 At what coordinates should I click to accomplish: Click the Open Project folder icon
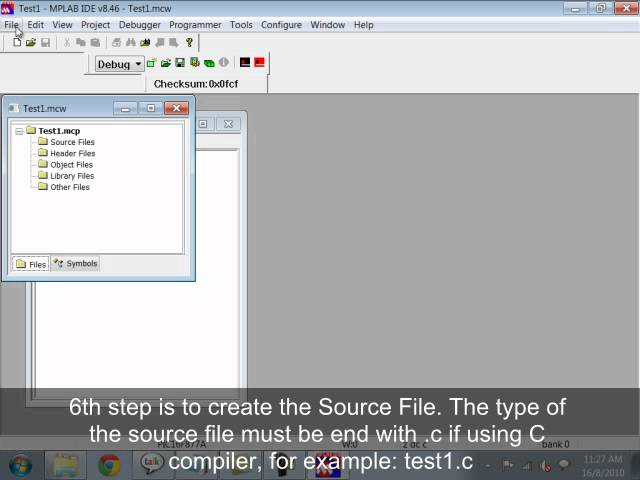pyautogui.click(x=166, y=63)
